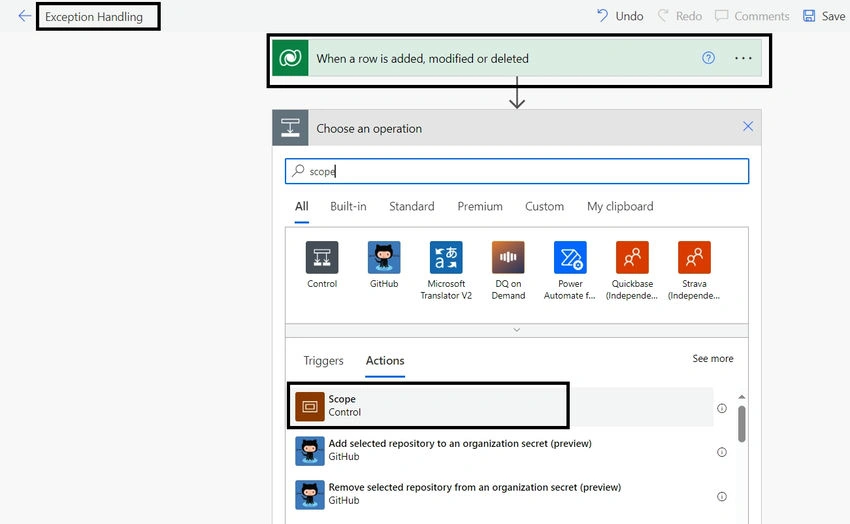850x524 pixels.
Task: Choose the Control connector icon
Action: coord(322,257)
